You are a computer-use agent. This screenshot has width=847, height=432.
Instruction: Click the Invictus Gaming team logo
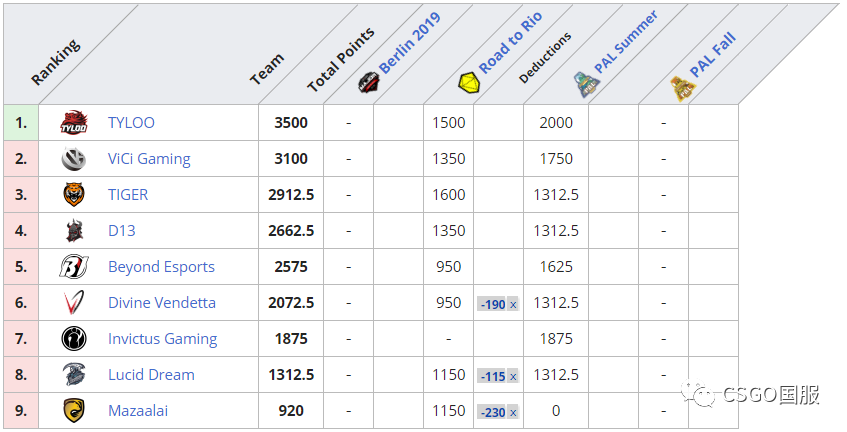point(73,339)
